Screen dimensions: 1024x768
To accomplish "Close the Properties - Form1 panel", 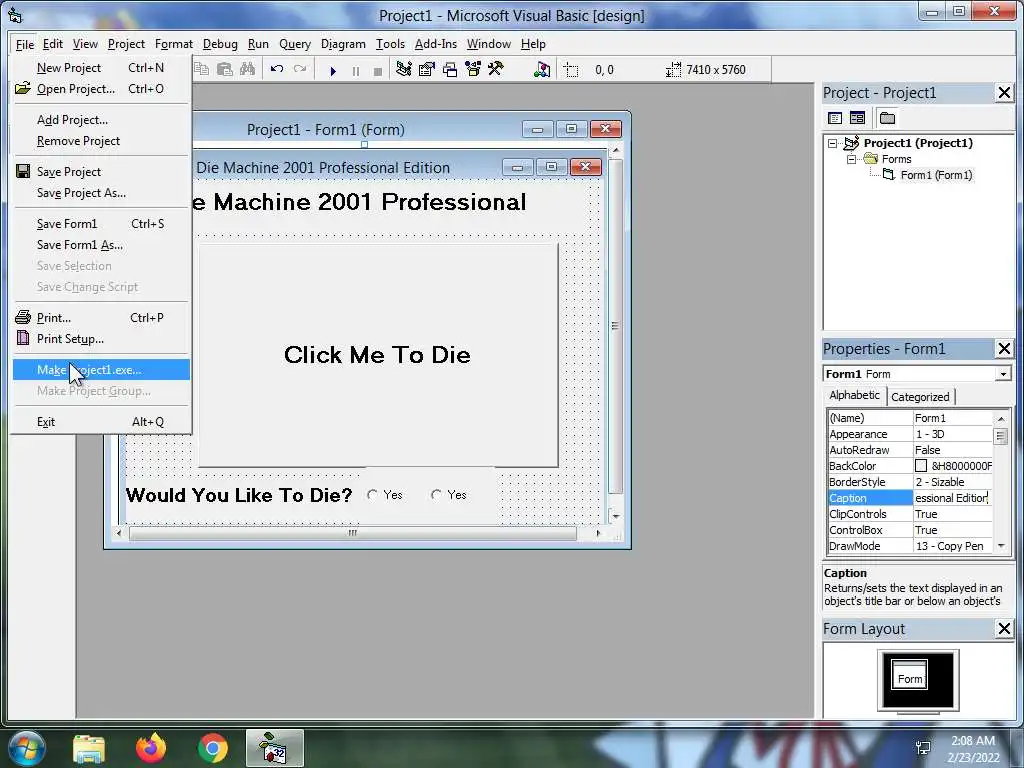I will tap(1004, 349).
